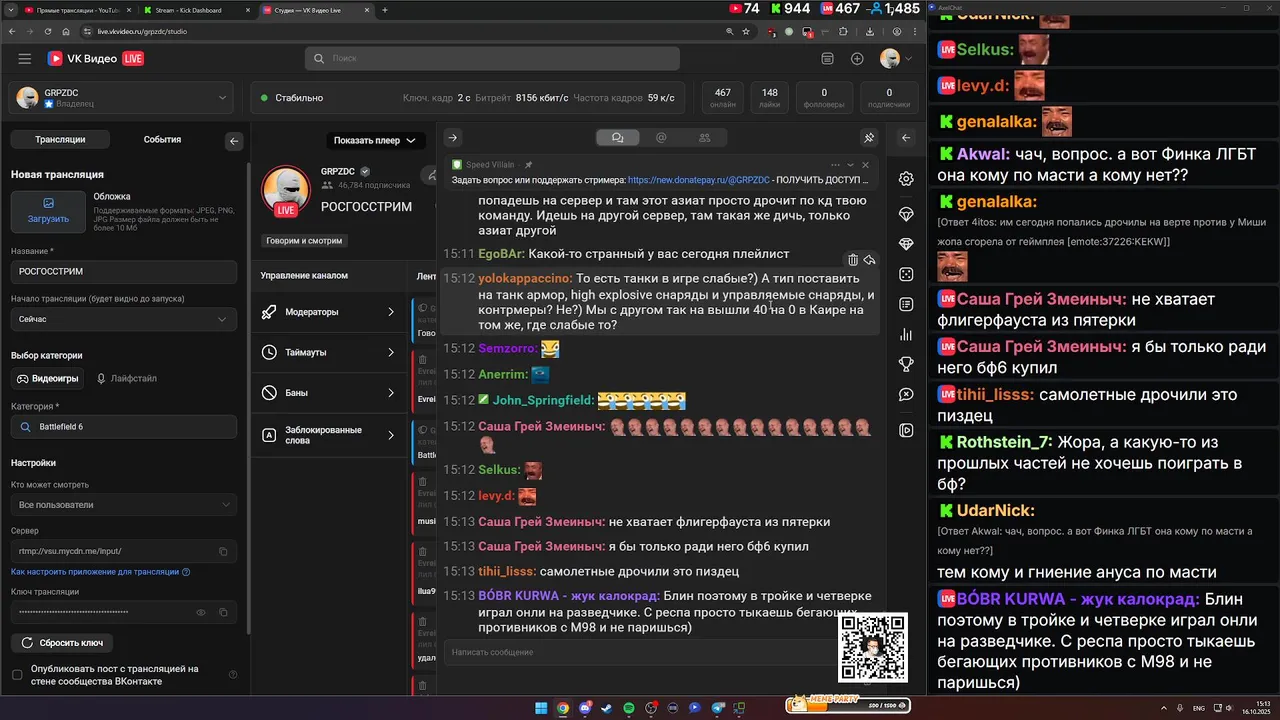Open the statistics bars icon

point(906,335)
